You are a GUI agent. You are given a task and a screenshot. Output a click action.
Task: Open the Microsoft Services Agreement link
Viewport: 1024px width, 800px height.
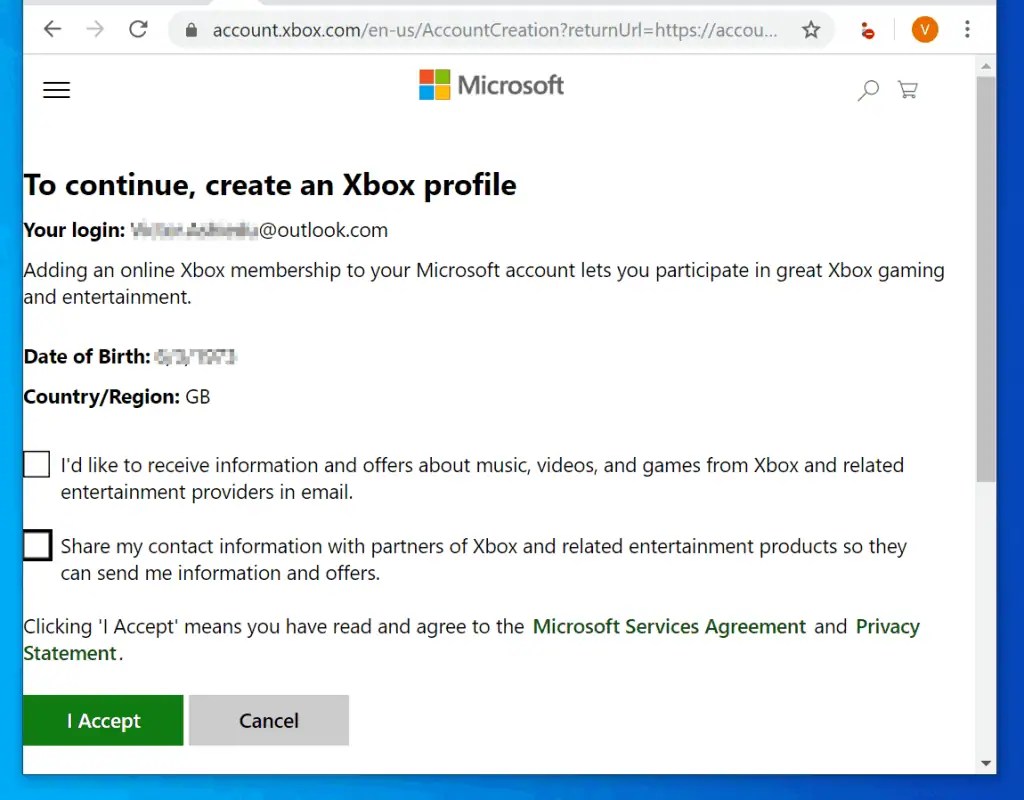tap(669, 626)
